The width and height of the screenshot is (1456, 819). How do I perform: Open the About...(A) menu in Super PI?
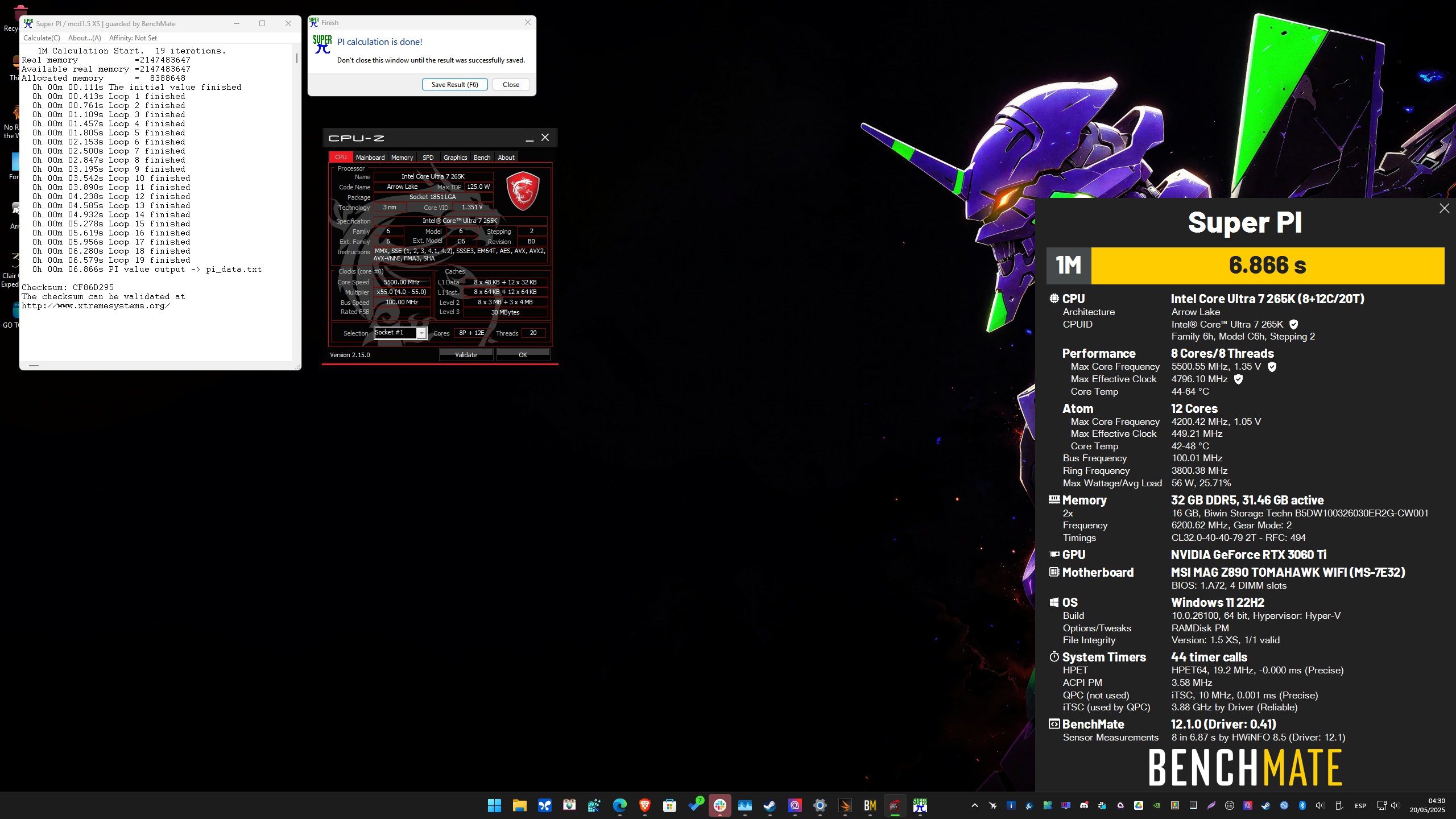pyautogui.click(x=84, y=38)
